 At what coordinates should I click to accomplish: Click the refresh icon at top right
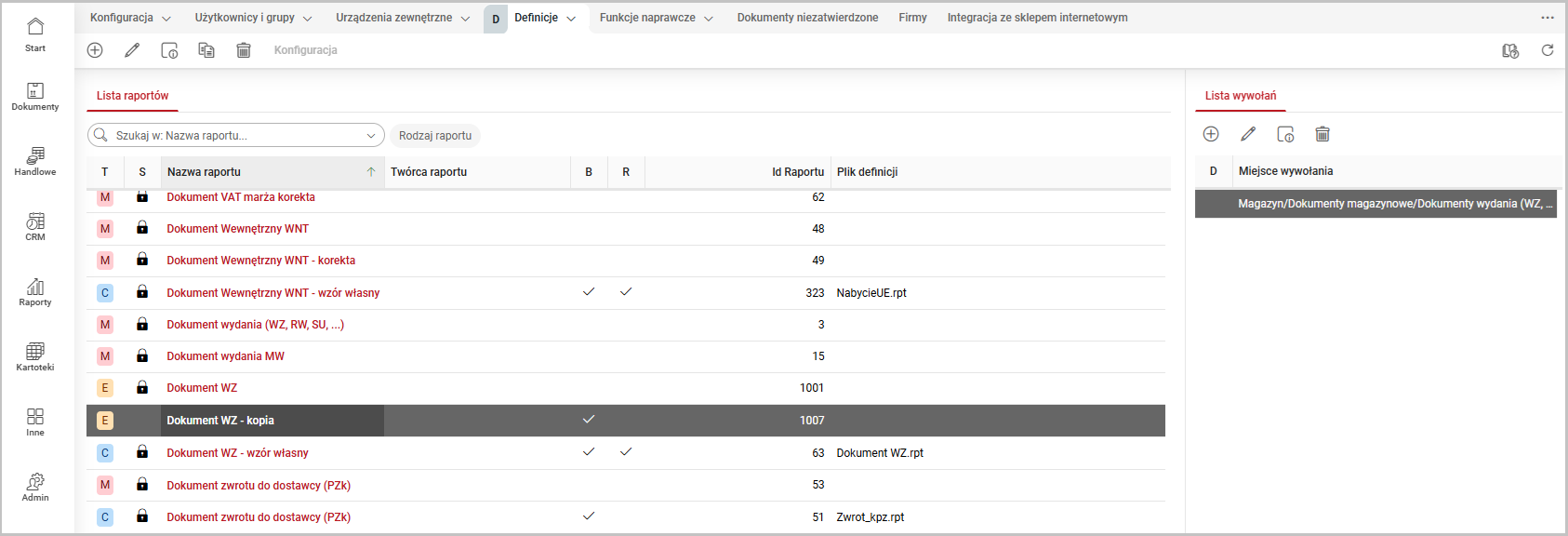click(1548, 50)
